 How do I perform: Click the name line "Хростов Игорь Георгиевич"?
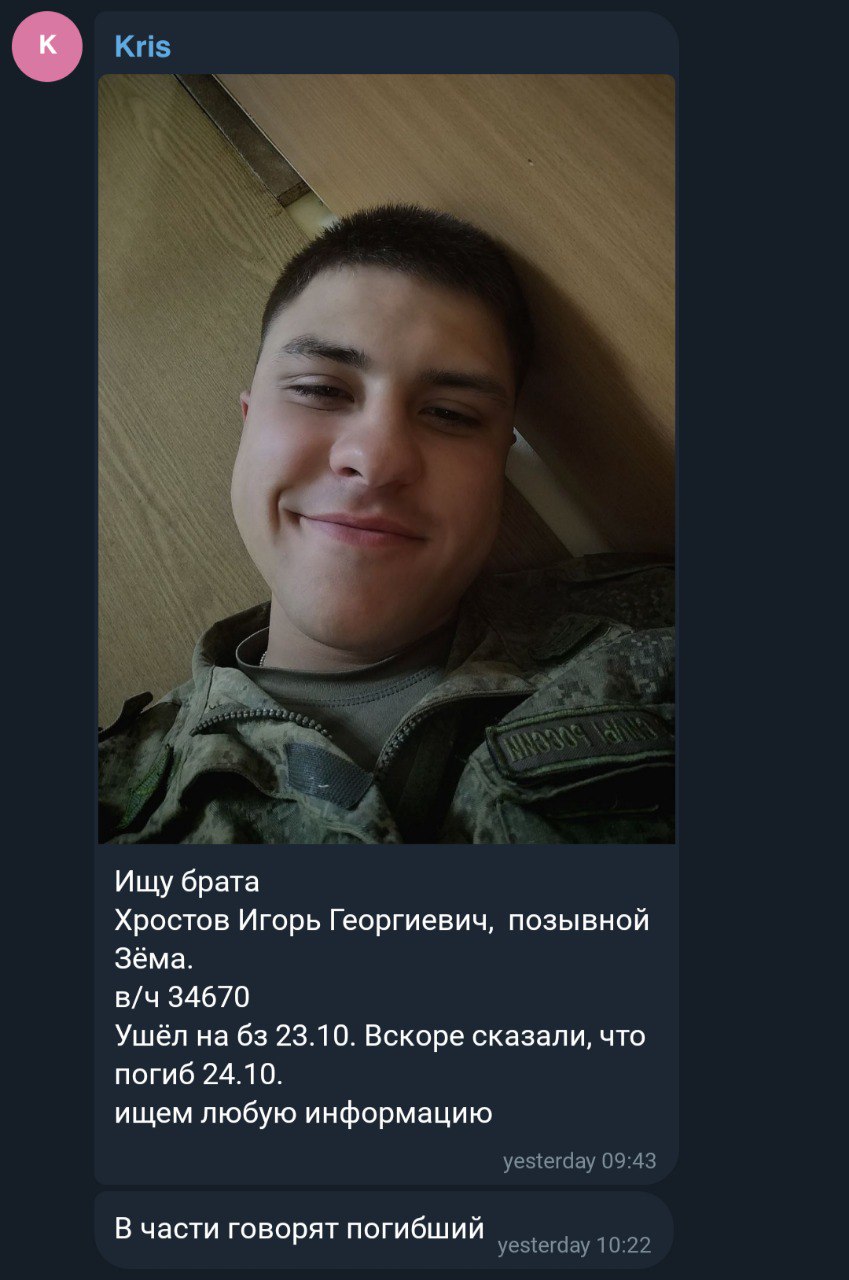(x=304, y=921)
